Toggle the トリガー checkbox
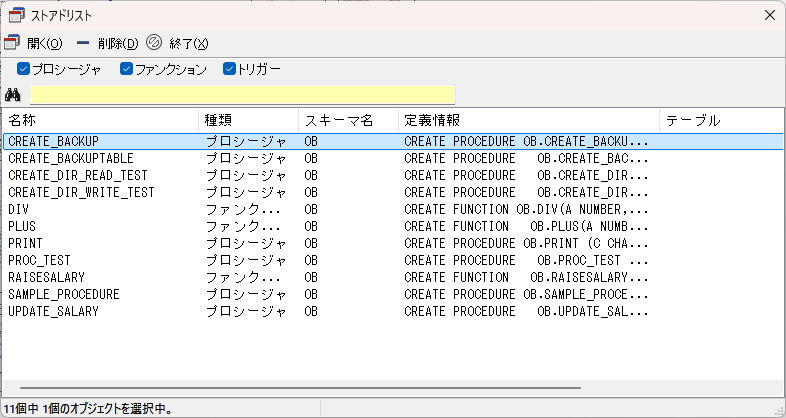Viewport: 786px width, 418px height. (x=229, y=69)
